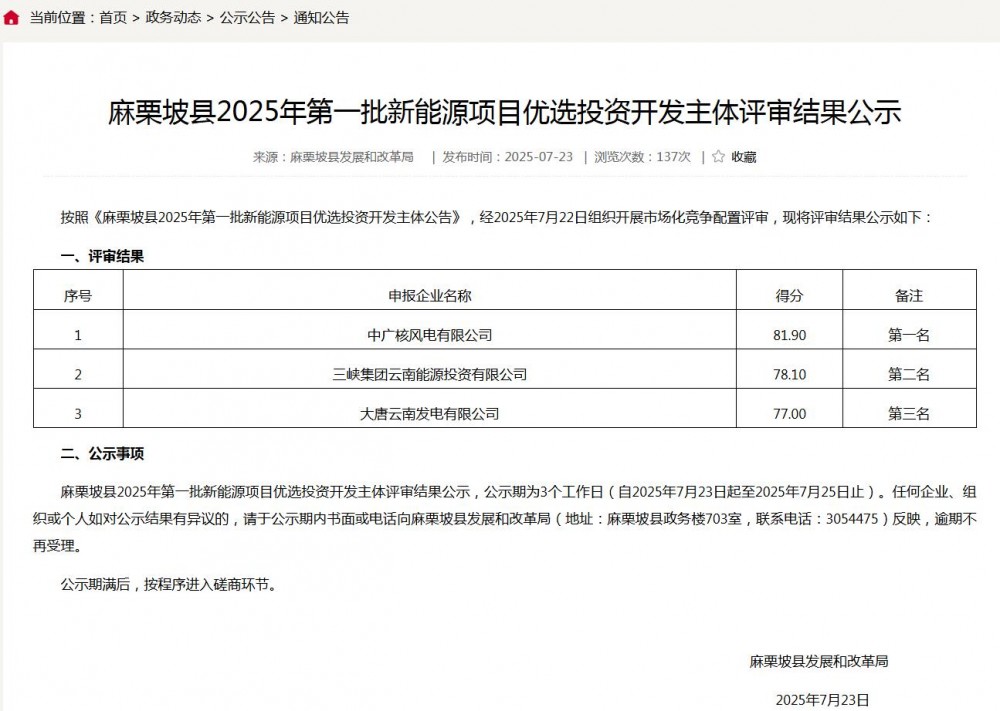Click the source text 来源：麻栗坡县发展和改革局
1000x711 pixels.
click(x=333, y=157)
